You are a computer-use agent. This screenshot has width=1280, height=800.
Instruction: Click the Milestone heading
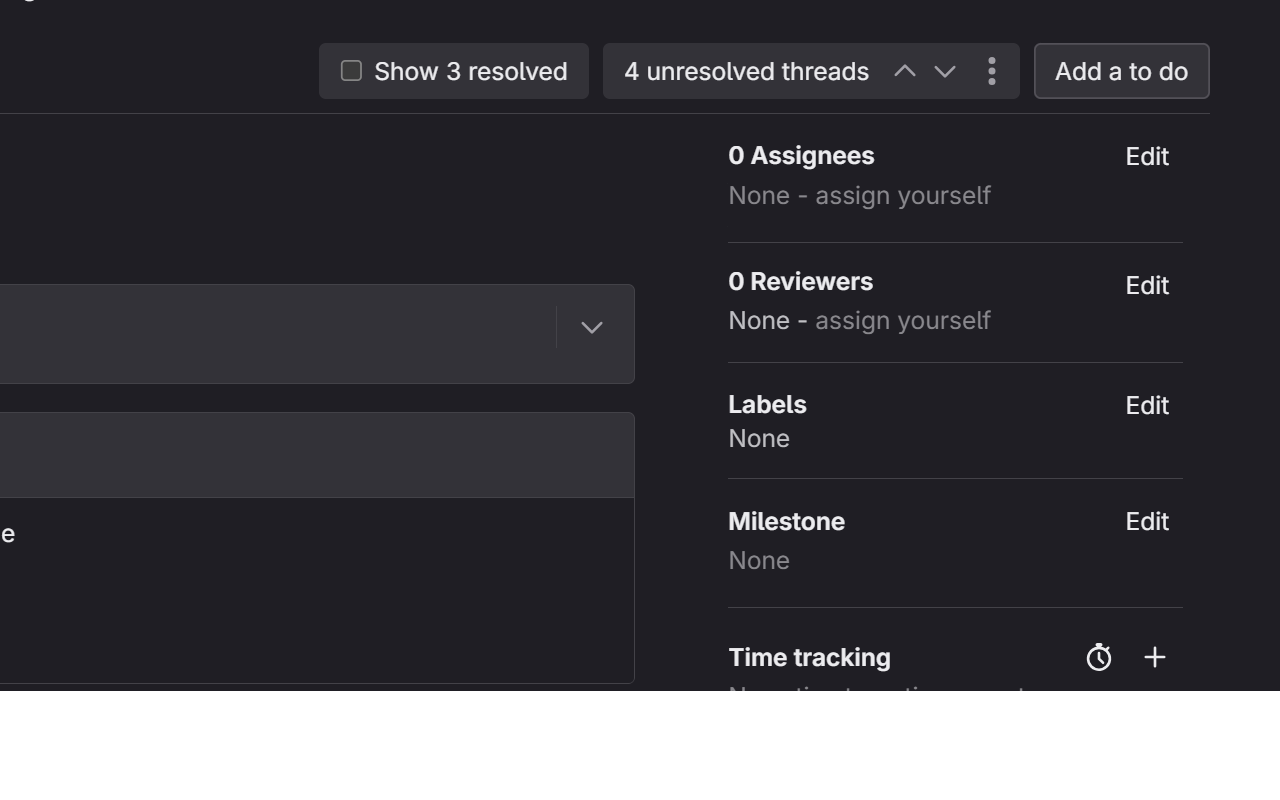(786, 522)
